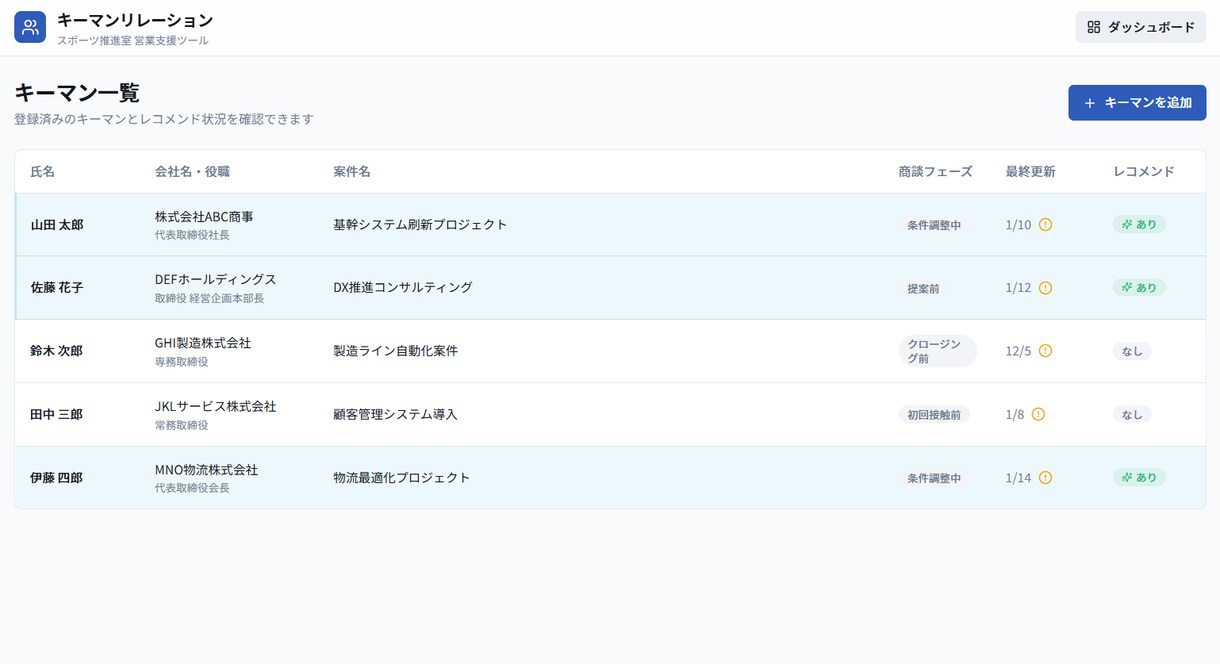The height and width of the screenshot is (664, 1220).
Task: Click 提案前 phase badge
Action: tap(923, 288)
